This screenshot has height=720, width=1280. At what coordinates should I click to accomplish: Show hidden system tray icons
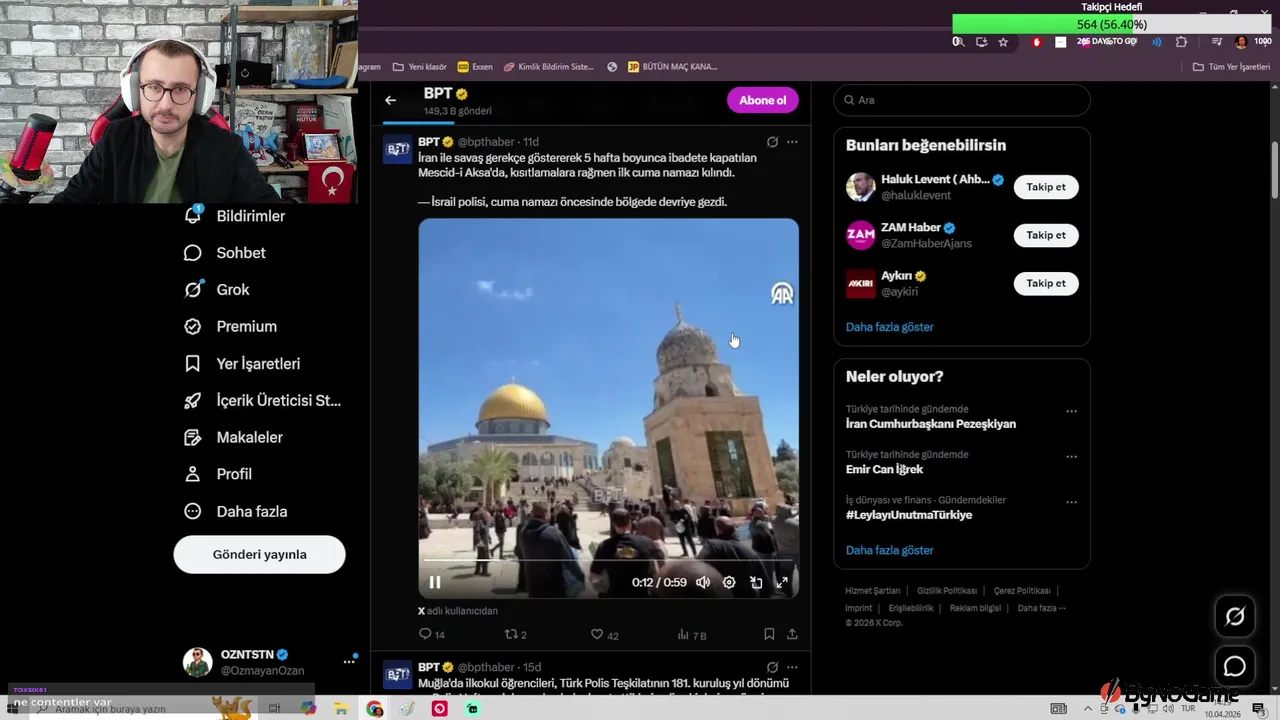click(1088, 709)
